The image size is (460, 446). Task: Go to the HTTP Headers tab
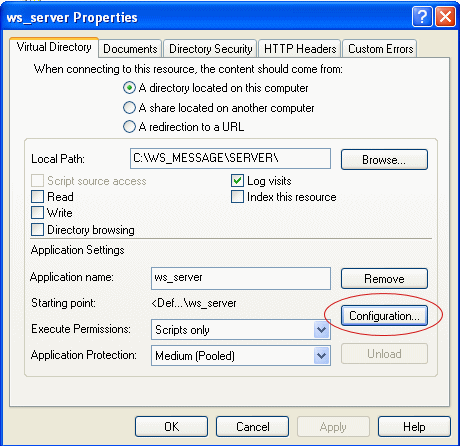pos(300,49)
